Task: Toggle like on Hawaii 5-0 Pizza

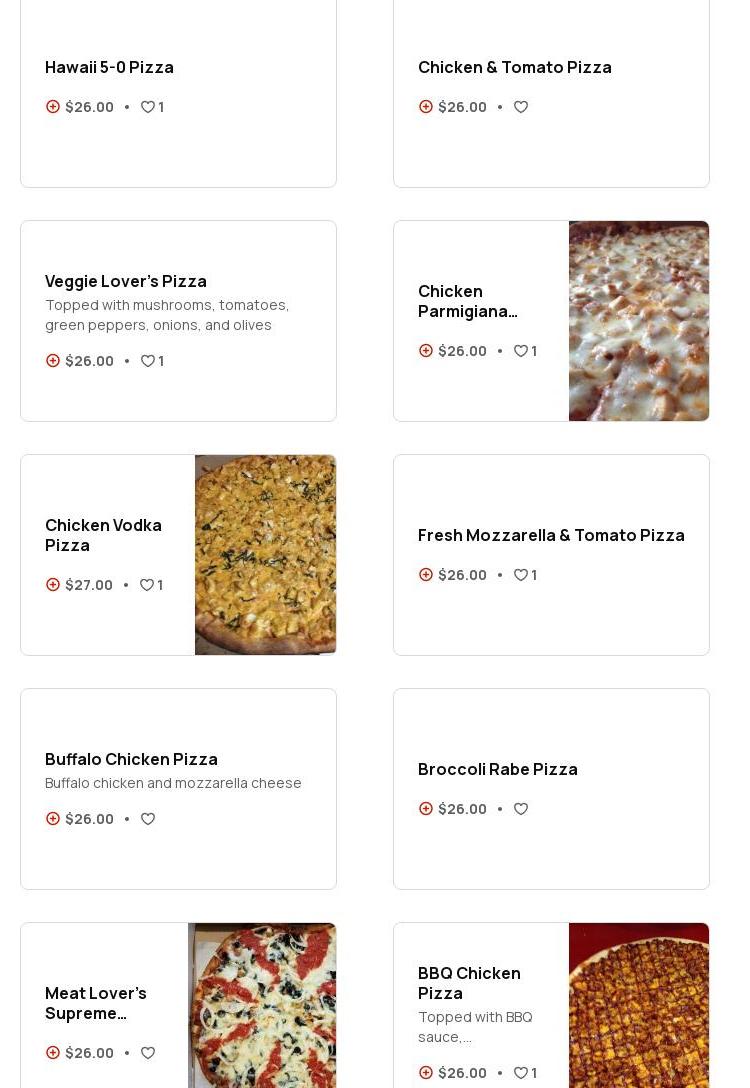Action: 148,107
